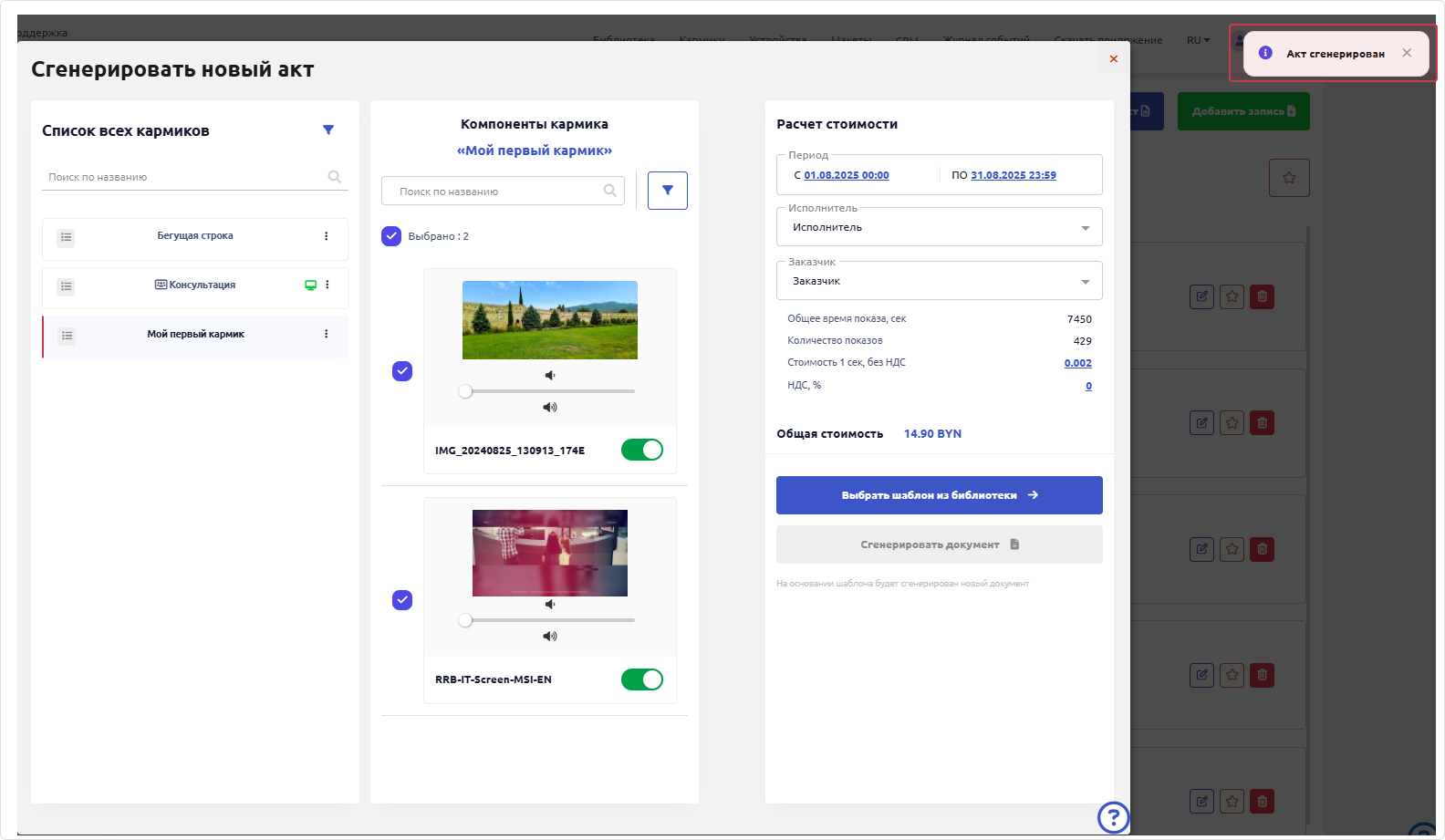Viewport: 1445px width, 840px height.
Task: Close the generate act dialog
Action: click(1113, 59)
